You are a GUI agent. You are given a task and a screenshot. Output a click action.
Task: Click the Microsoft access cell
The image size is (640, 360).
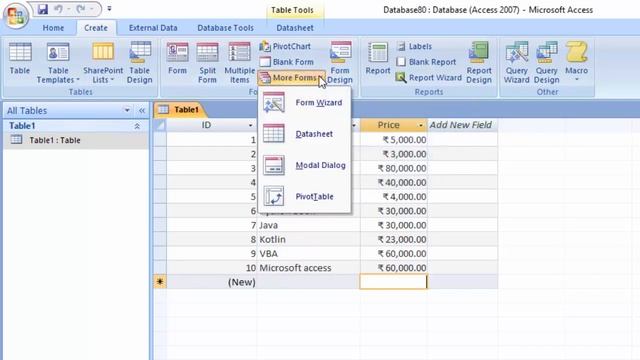tap(308, 268)
